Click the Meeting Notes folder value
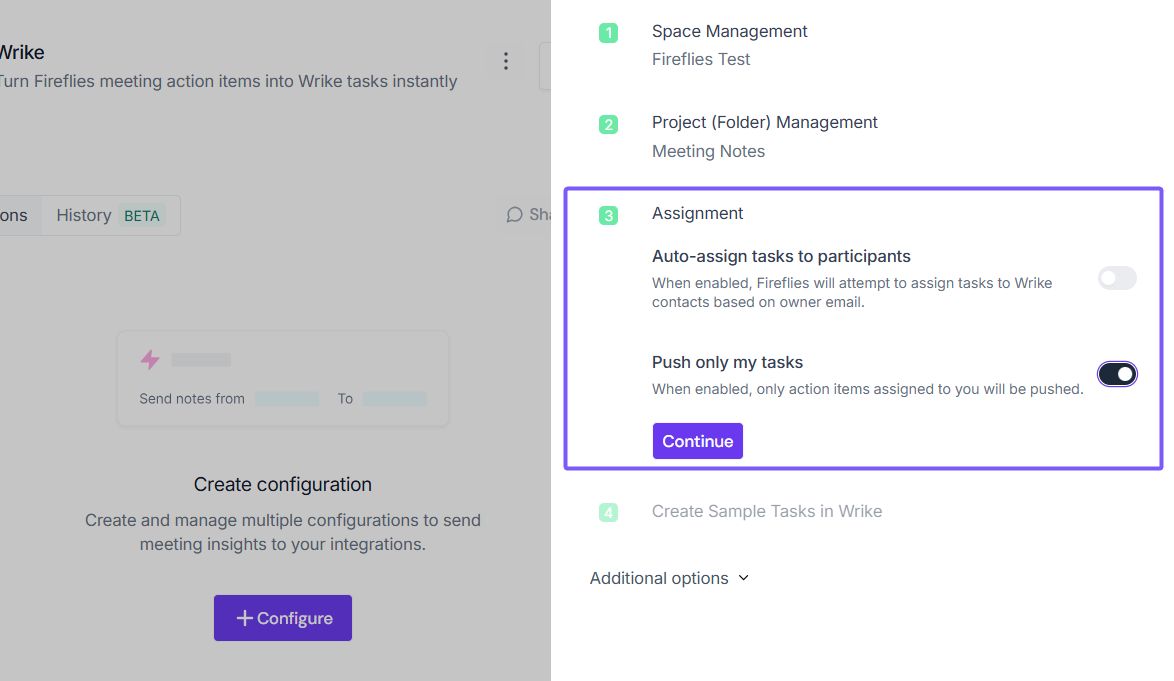The width and height of the screenshot is (1174, 681). click(708, 151)
